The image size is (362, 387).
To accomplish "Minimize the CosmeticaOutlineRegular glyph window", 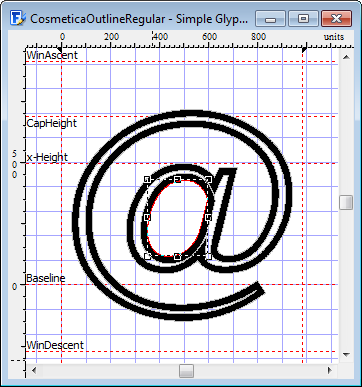I will coord(270,19).
